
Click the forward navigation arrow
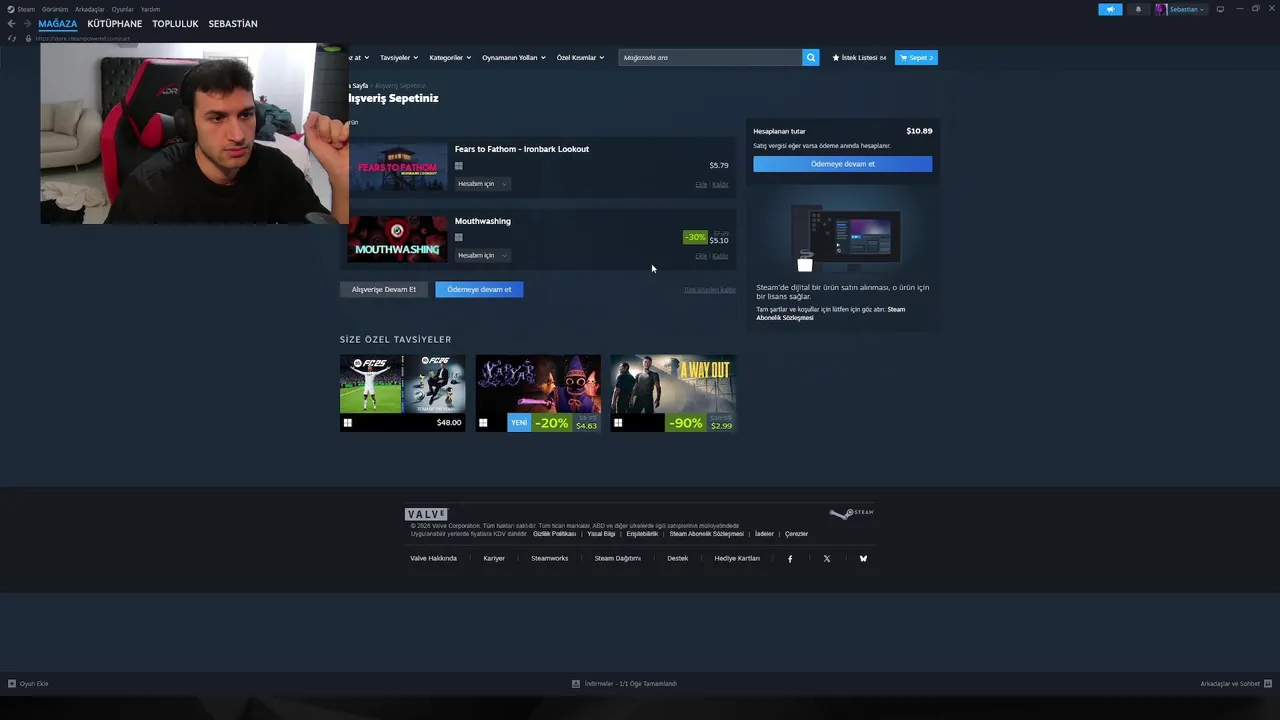(x=26, y=24)
